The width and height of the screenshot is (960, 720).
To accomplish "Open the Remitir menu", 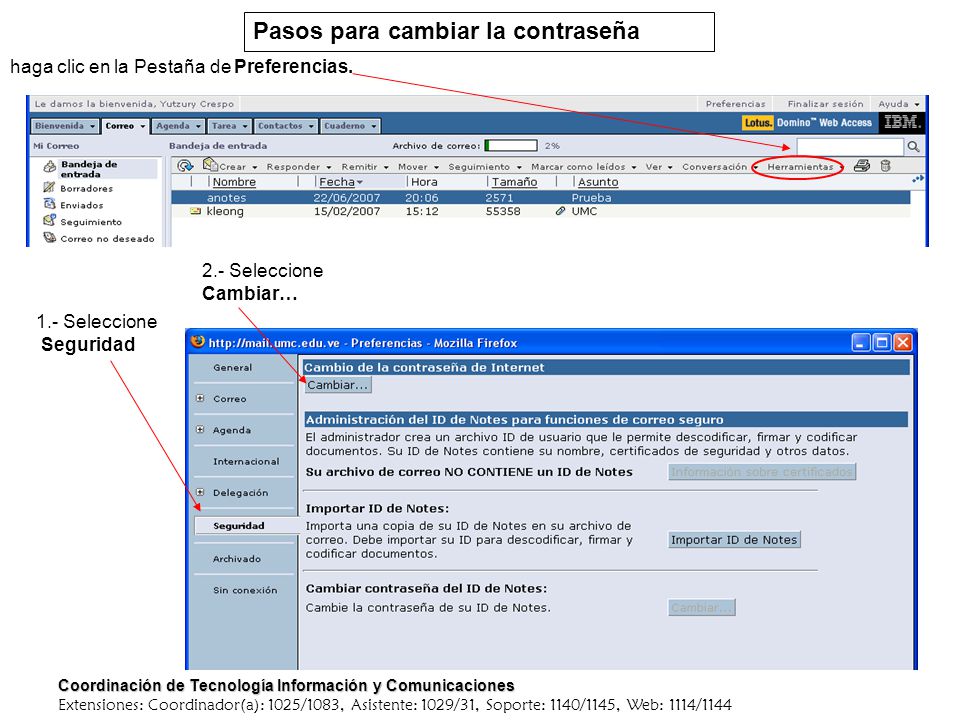I will click(x=365, y=167).
